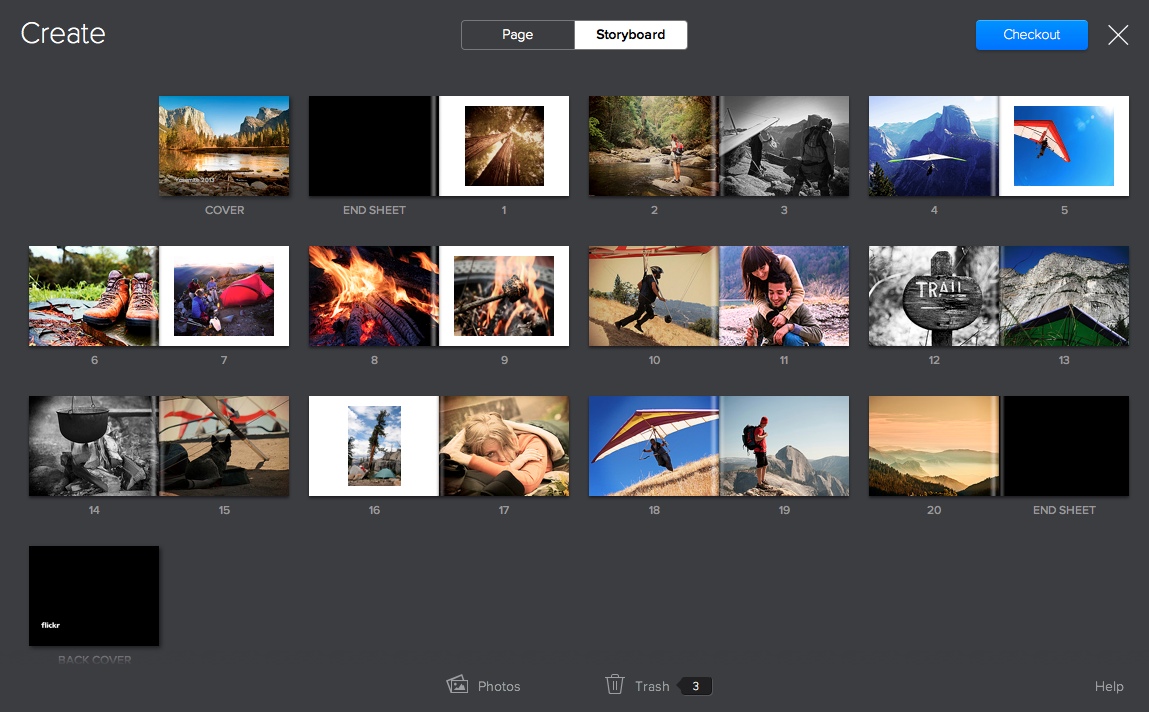Select the Yosemite valley cover thumbnail
The image size is (1149, 712).
point(224,146)
